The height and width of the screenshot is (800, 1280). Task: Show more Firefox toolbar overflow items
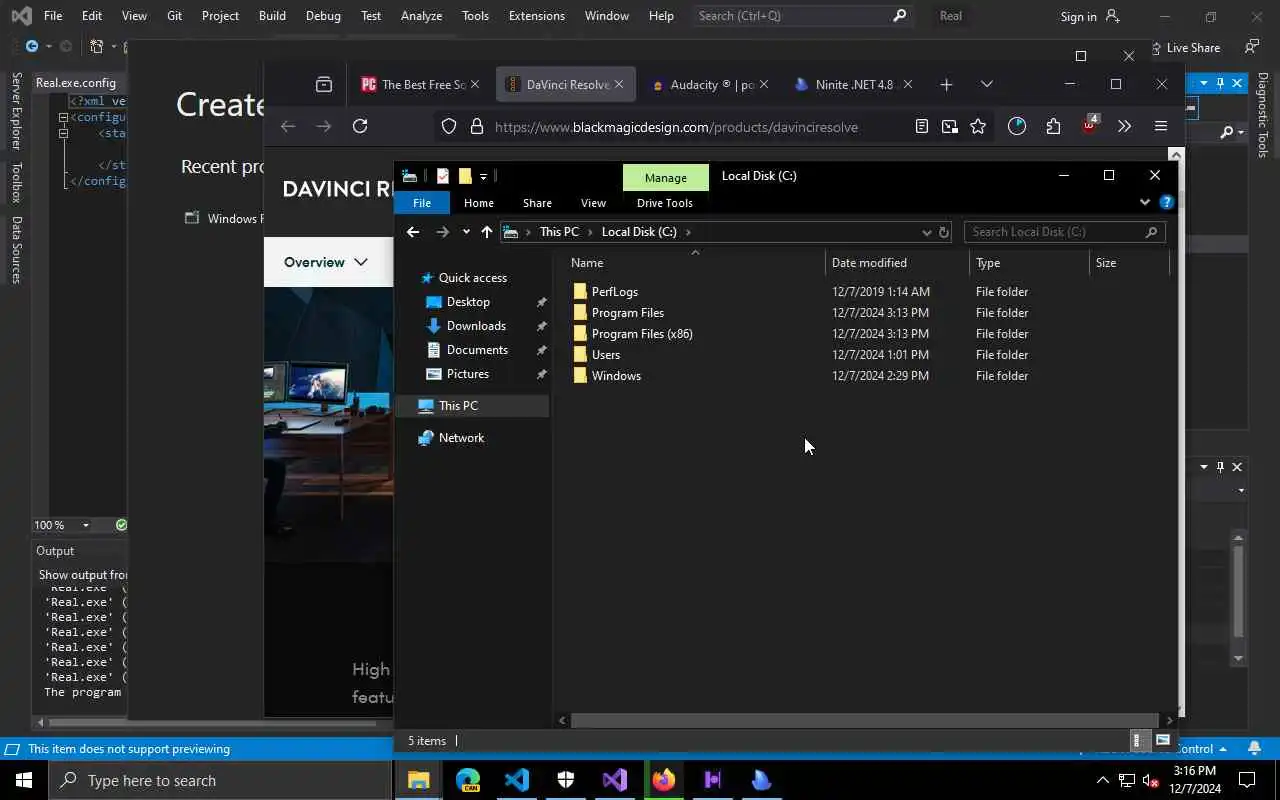pyautogui.click(x=1125, y=127)
